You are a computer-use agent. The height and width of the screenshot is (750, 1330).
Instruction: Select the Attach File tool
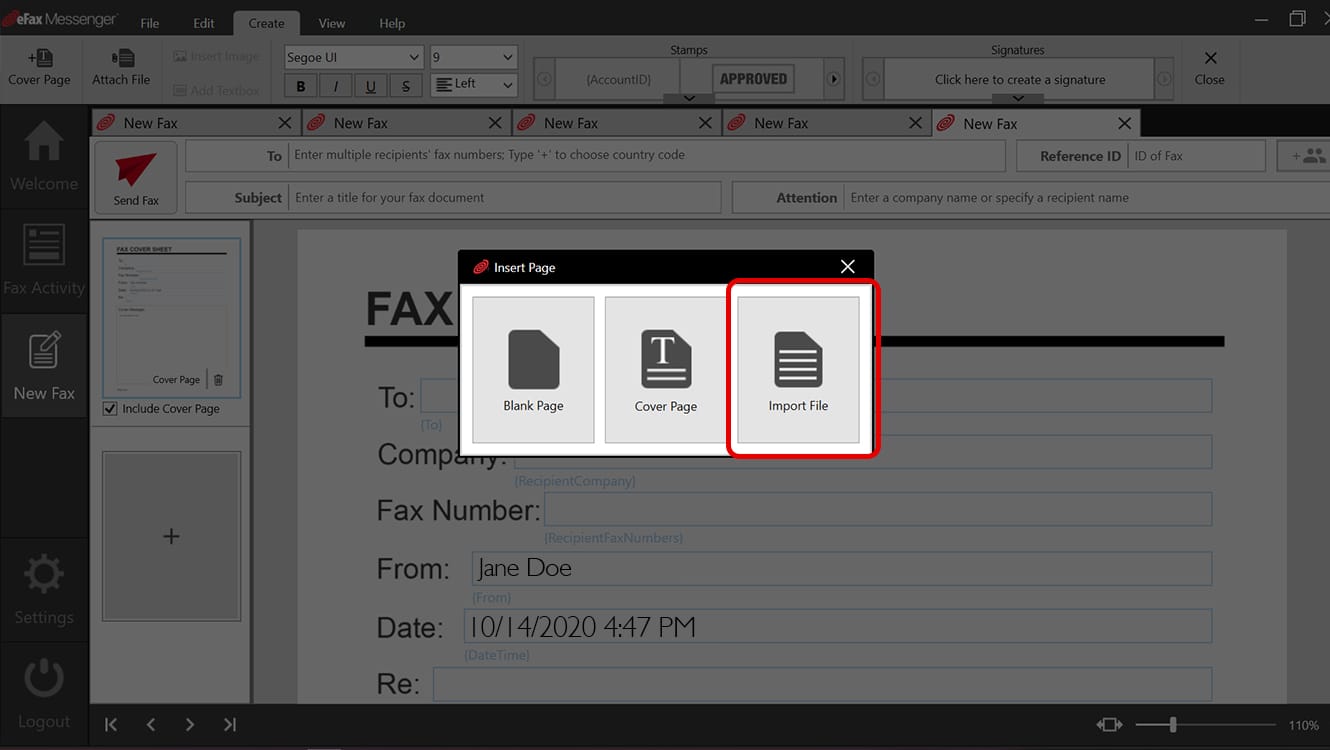tap(120, 68)
